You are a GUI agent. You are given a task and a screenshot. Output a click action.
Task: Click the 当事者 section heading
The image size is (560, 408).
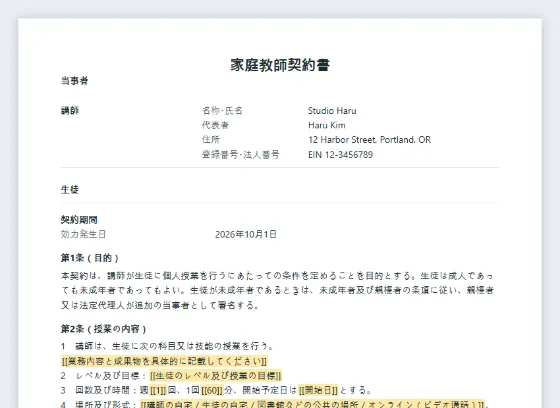[x=74, y=81]
